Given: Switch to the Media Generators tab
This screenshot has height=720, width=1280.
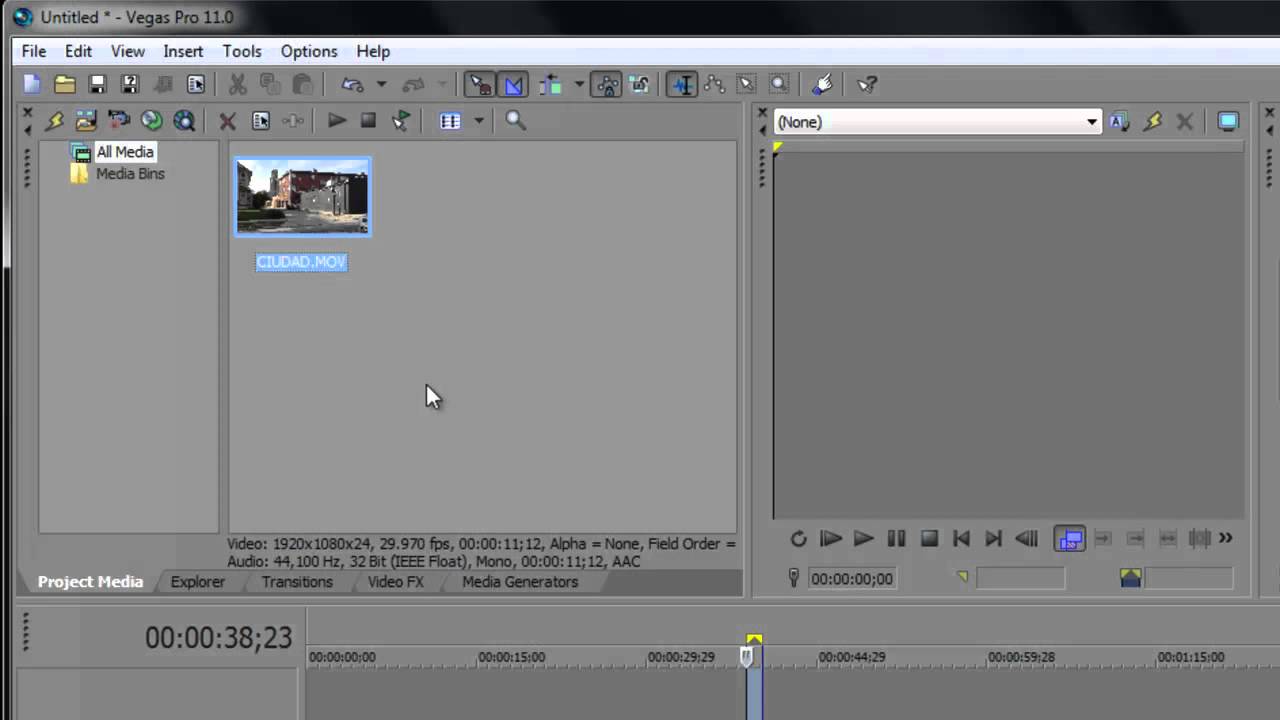Looking at the screenshot, I should click(520, 582).
